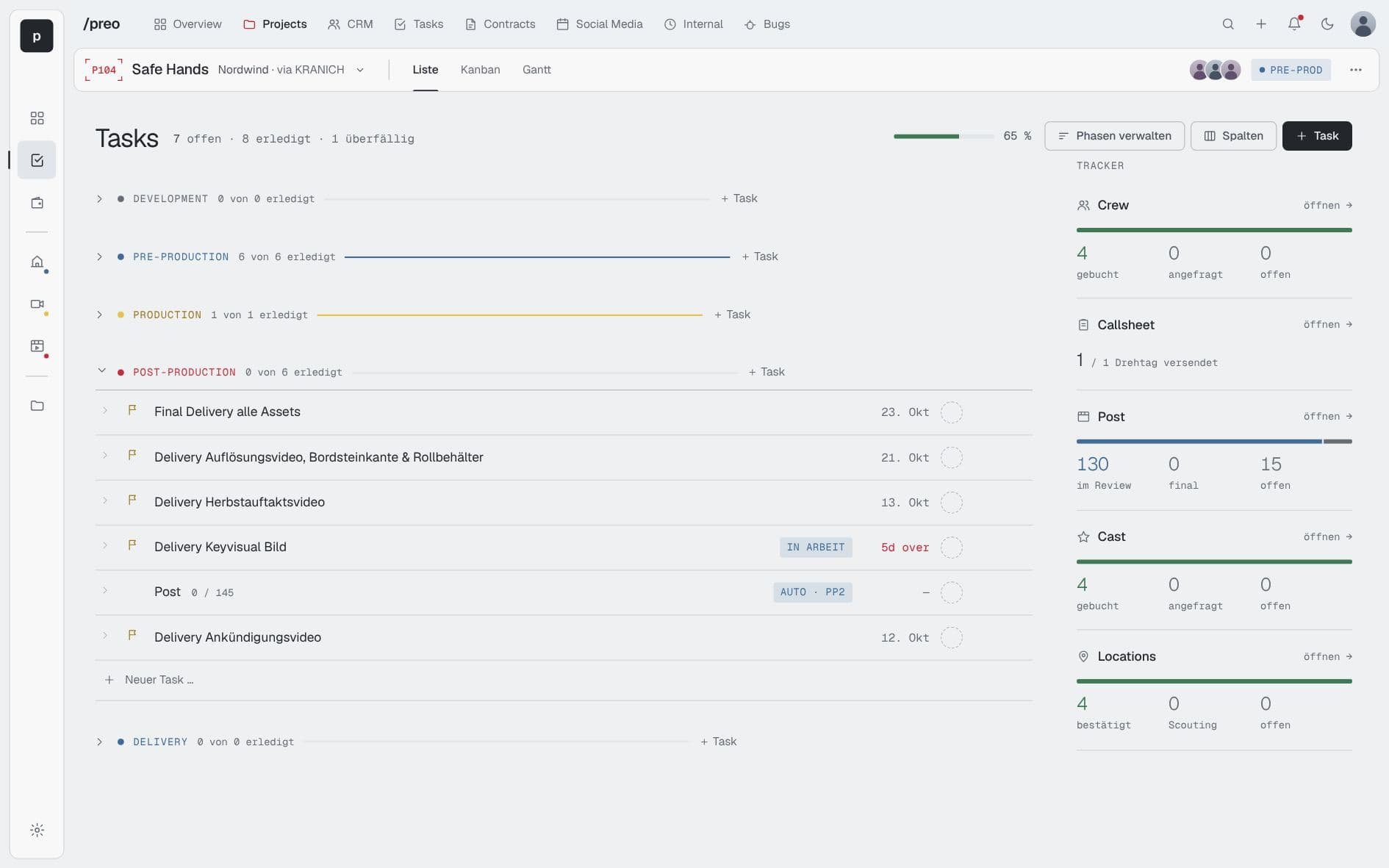The height and width of the screenshot is (868, 1389).
Task: Check off Delivery Auflösungsvideo task circle
Action: pos(952,458)
